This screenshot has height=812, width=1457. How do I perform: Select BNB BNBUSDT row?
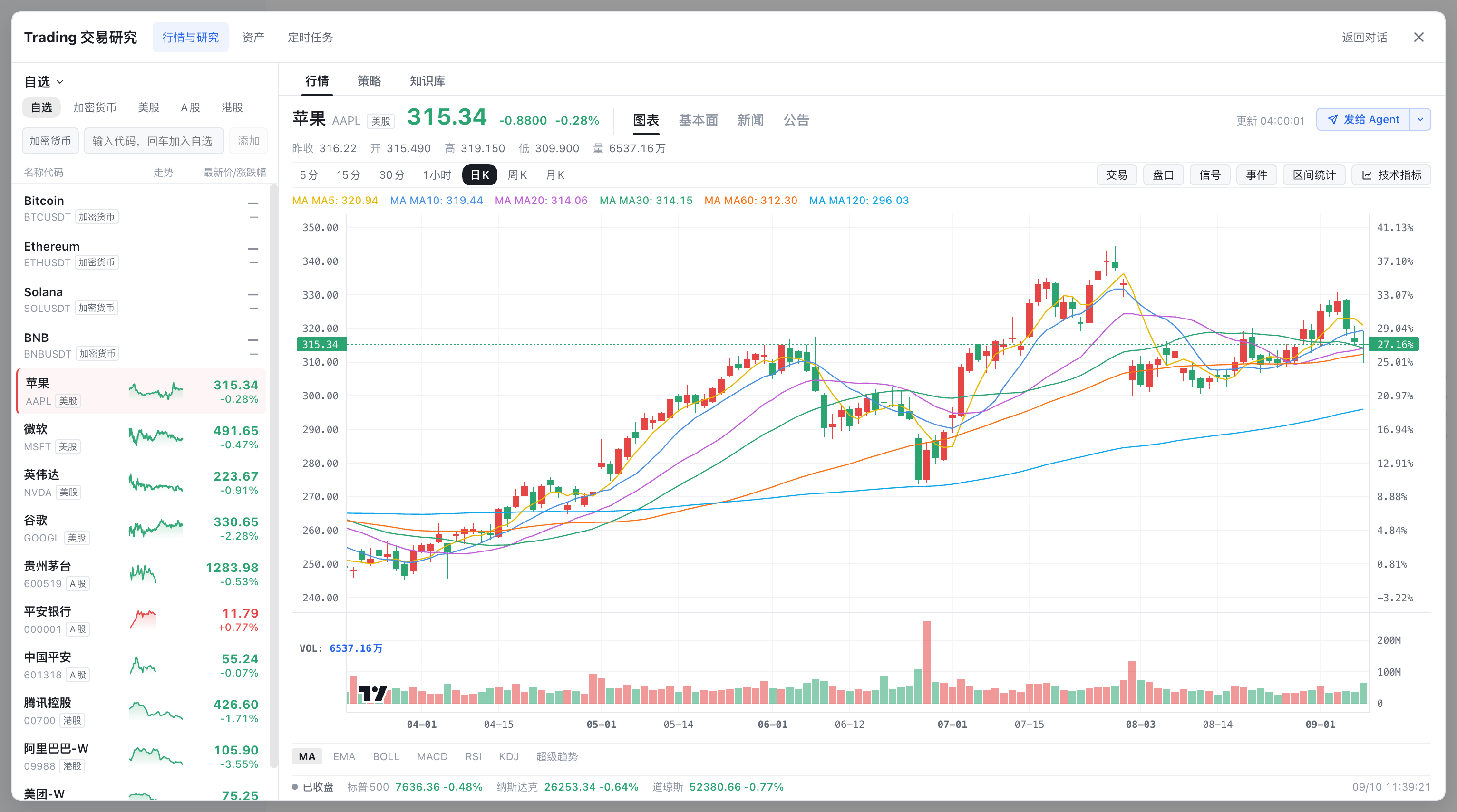pyautogui.click(x=141, y=346)
